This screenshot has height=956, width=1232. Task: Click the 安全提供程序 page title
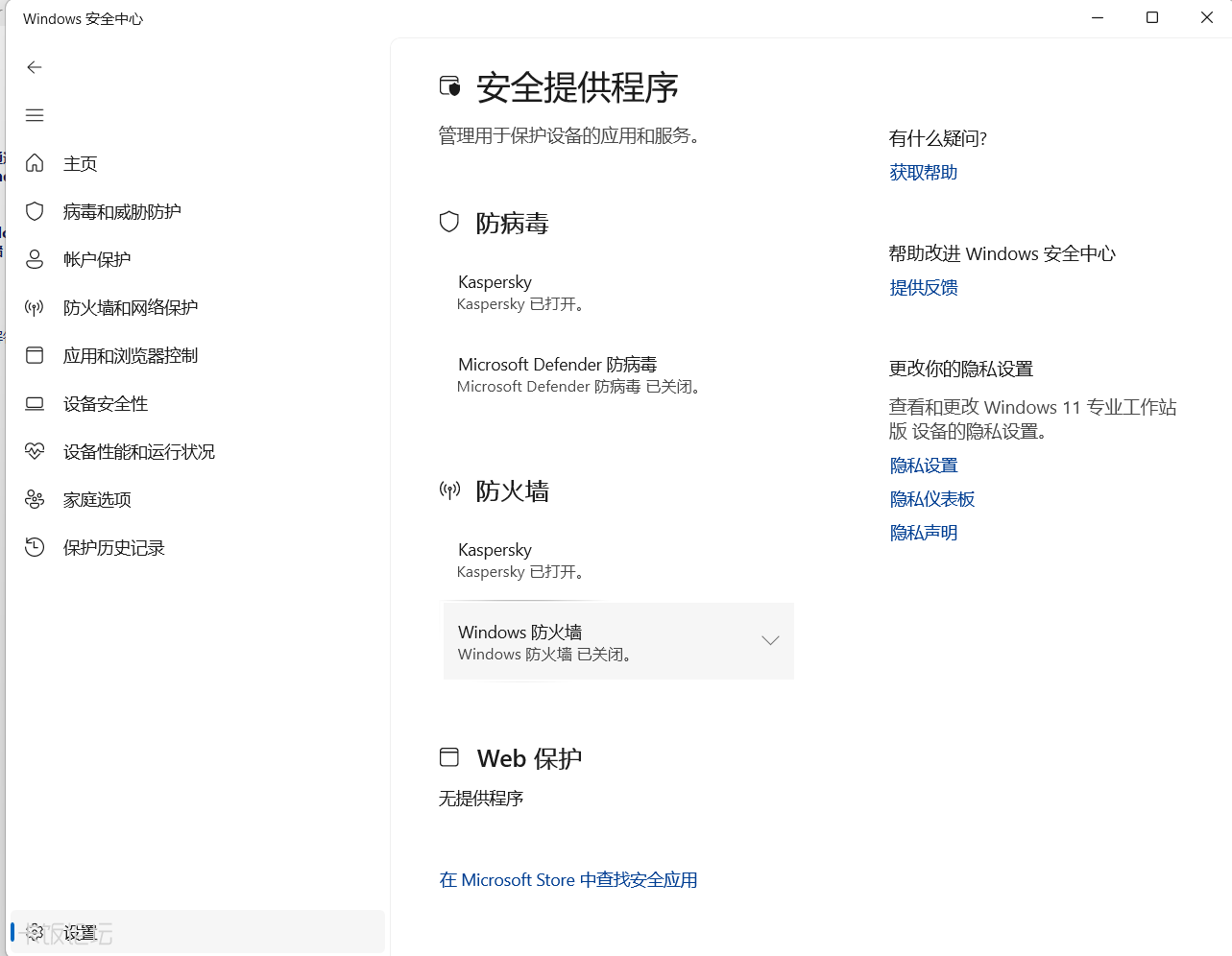[578, 87]
